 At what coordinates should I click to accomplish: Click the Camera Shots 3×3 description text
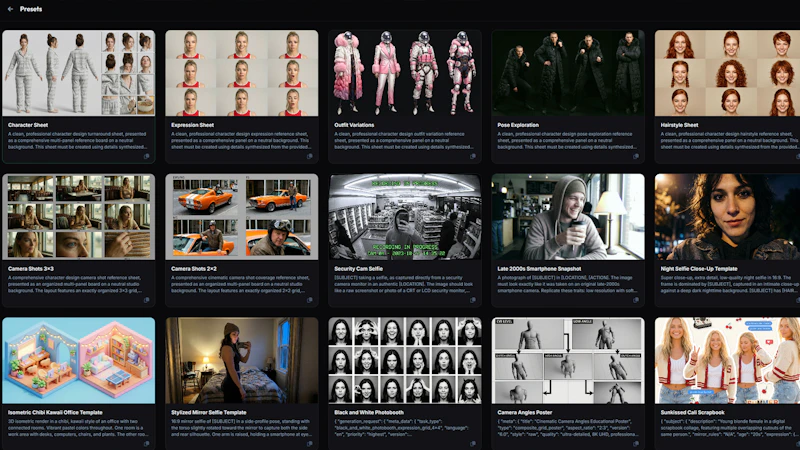(x=76, y=284)
